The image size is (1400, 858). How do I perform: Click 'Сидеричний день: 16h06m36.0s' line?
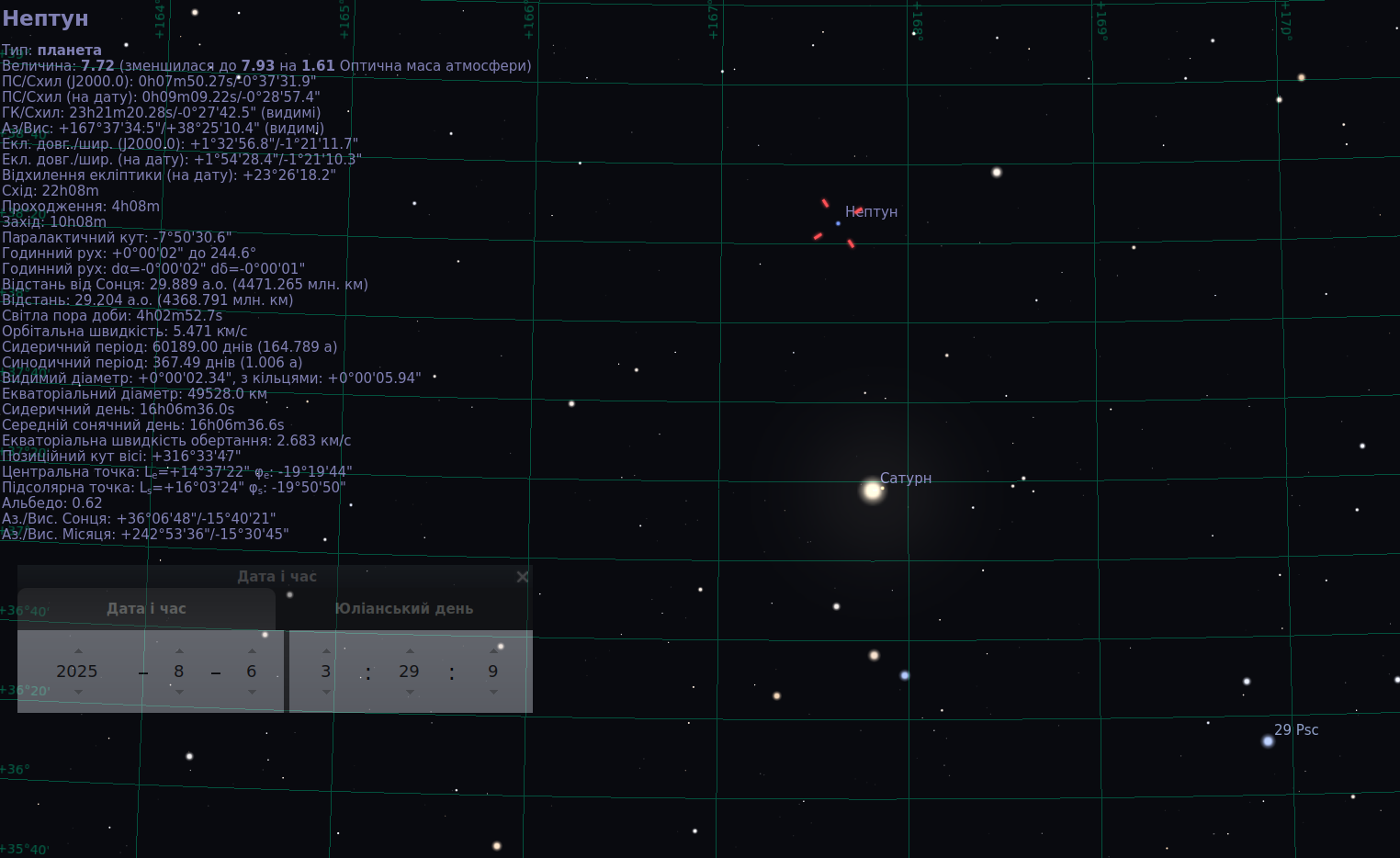click(119, 409)
